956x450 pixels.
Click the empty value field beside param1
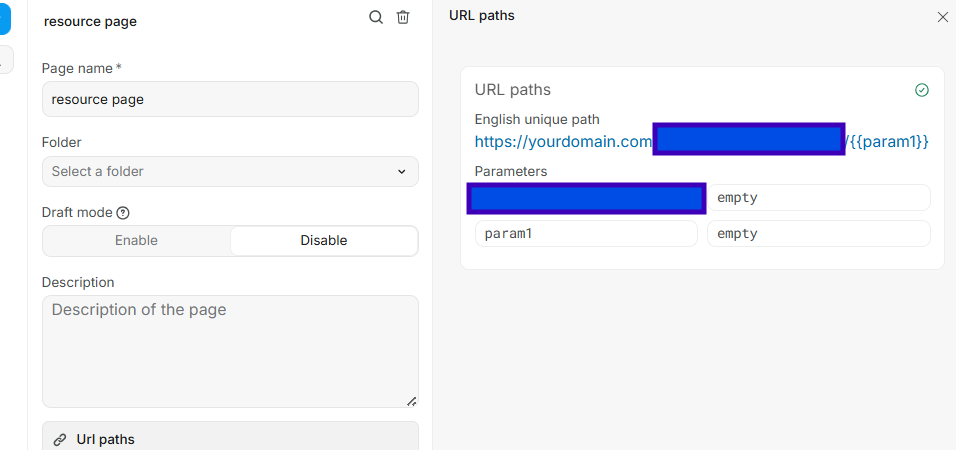[818, 234]
